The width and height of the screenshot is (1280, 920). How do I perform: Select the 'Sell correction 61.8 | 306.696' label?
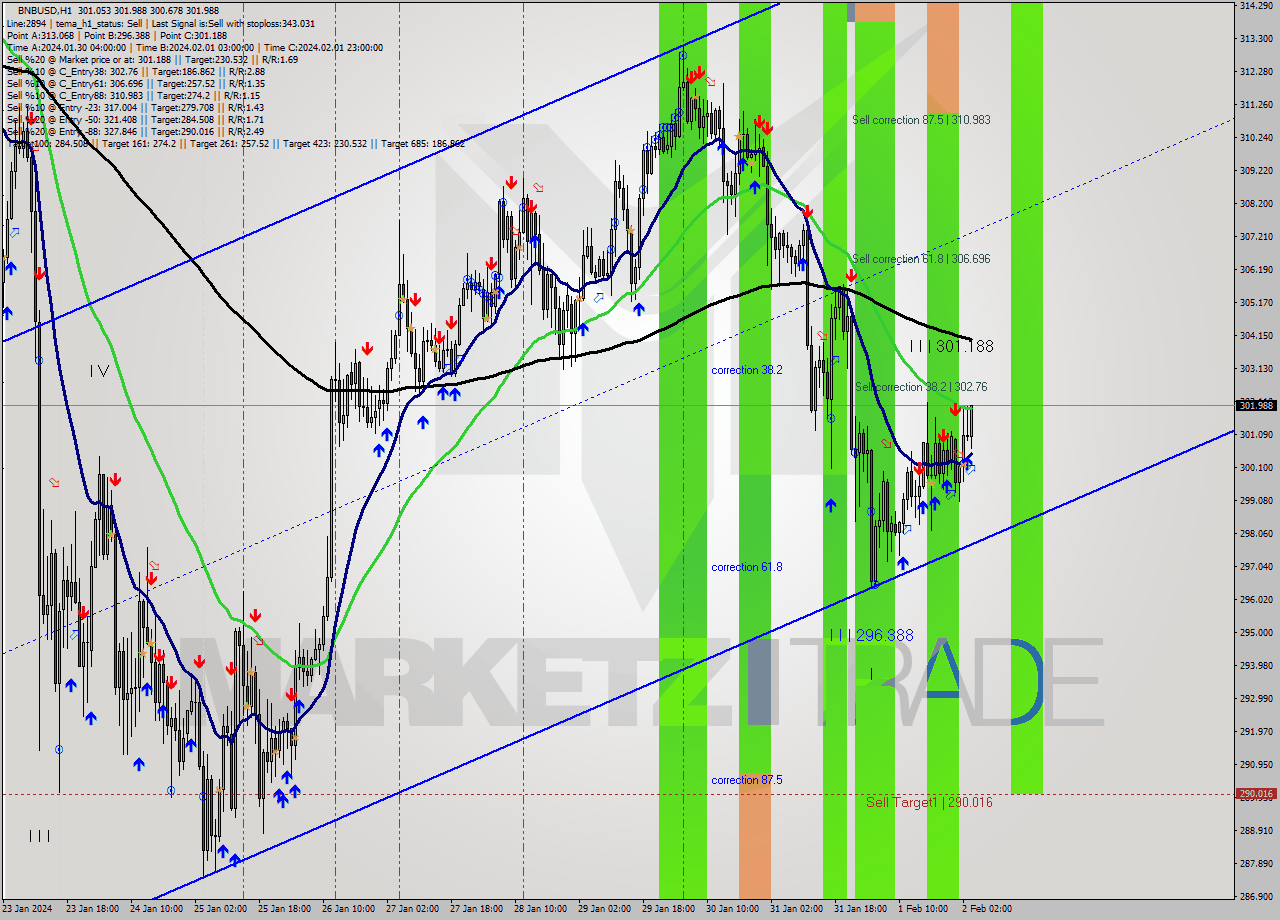point(921,259)
